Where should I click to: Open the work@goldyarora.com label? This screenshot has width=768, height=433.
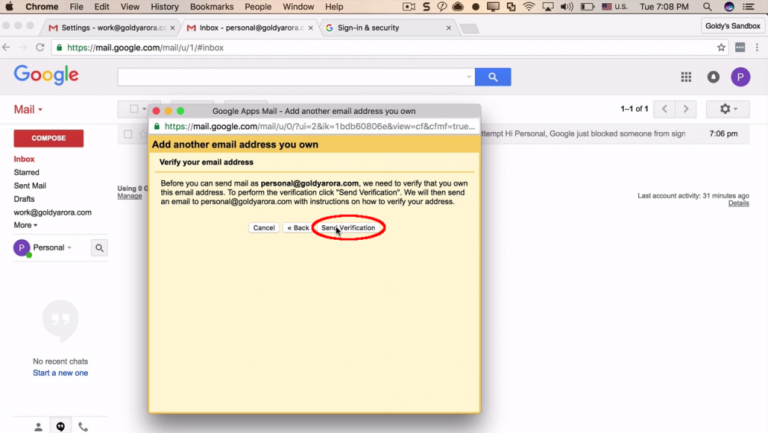pyautogui.click(x=52, y=212)
